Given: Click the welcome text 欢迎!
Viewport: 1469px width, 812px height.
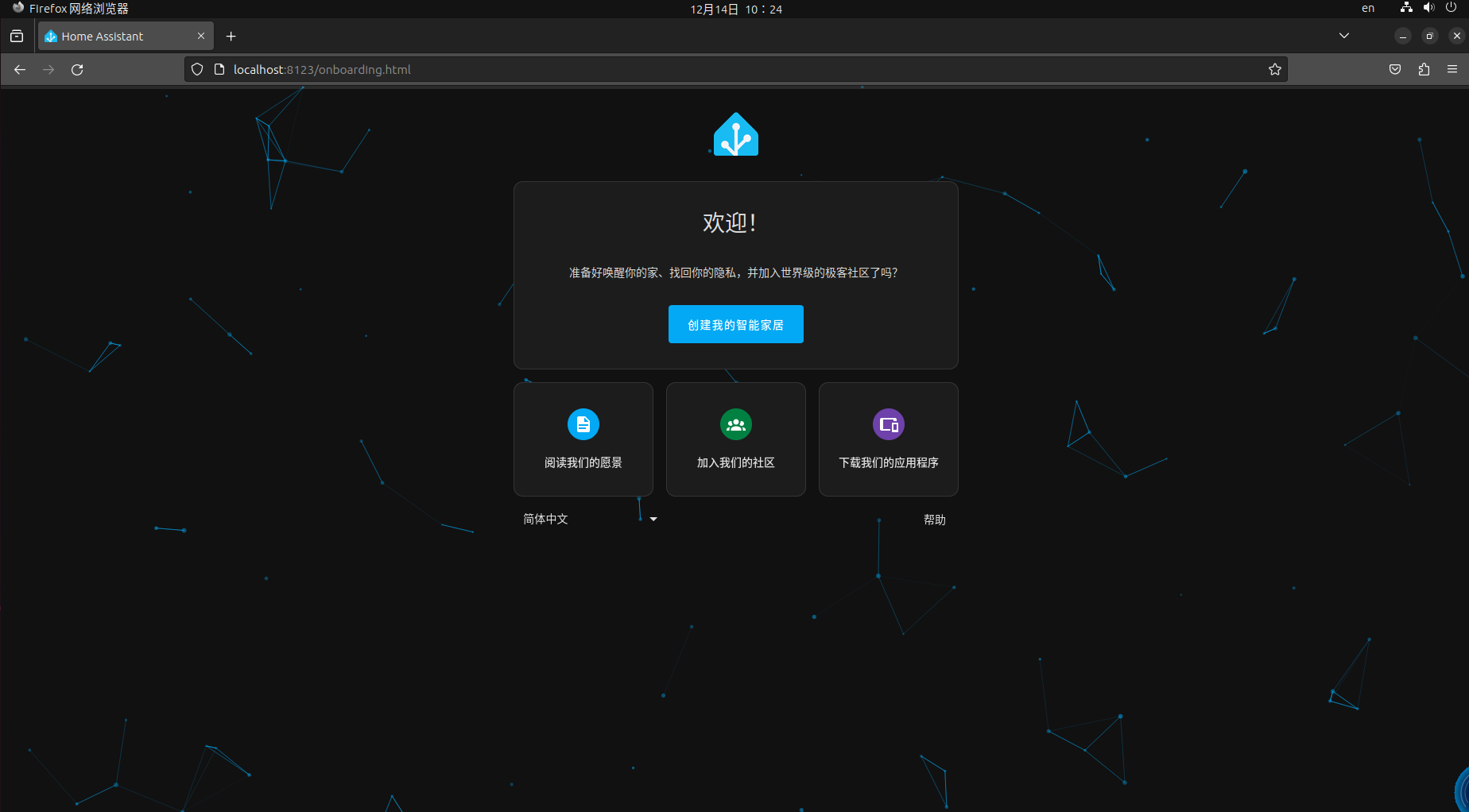Looking at the screenshot, I should [729, 222].
